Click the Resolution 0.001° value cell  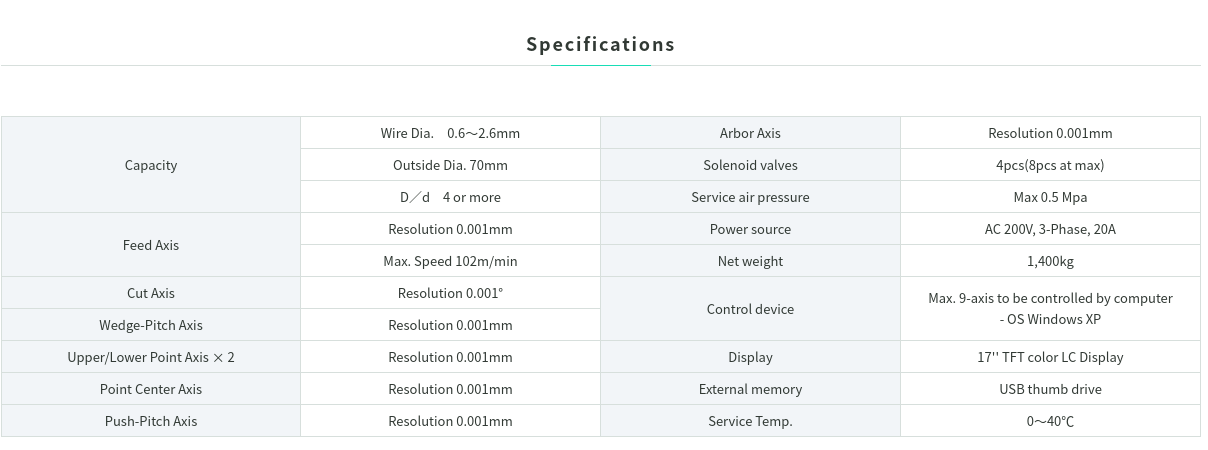pos(450,293)
